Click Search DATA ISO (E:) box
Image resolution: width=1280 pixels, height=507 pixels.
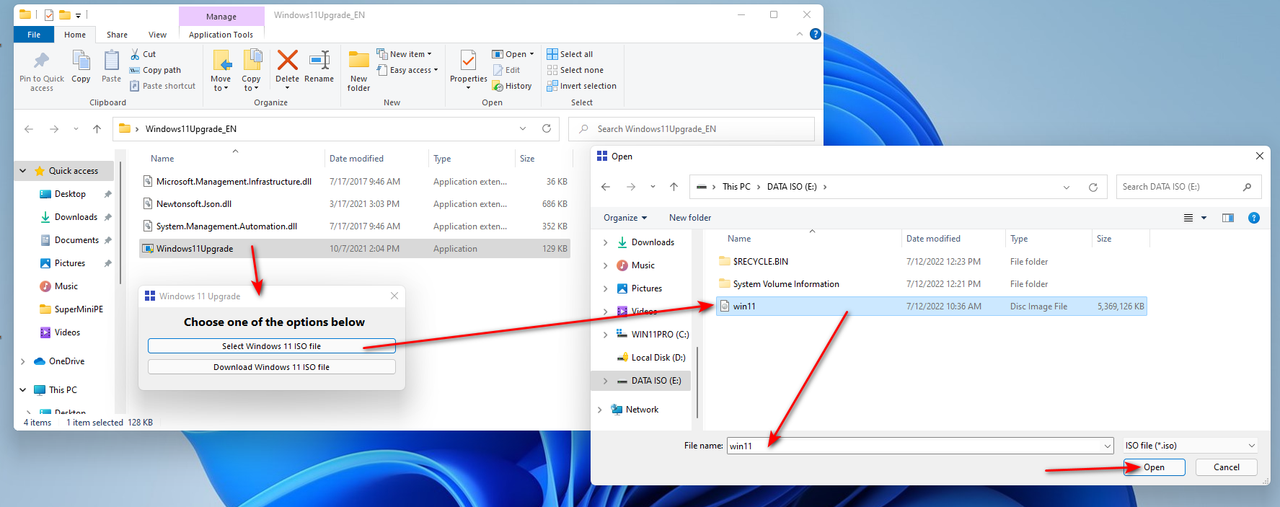(1189, 186)
